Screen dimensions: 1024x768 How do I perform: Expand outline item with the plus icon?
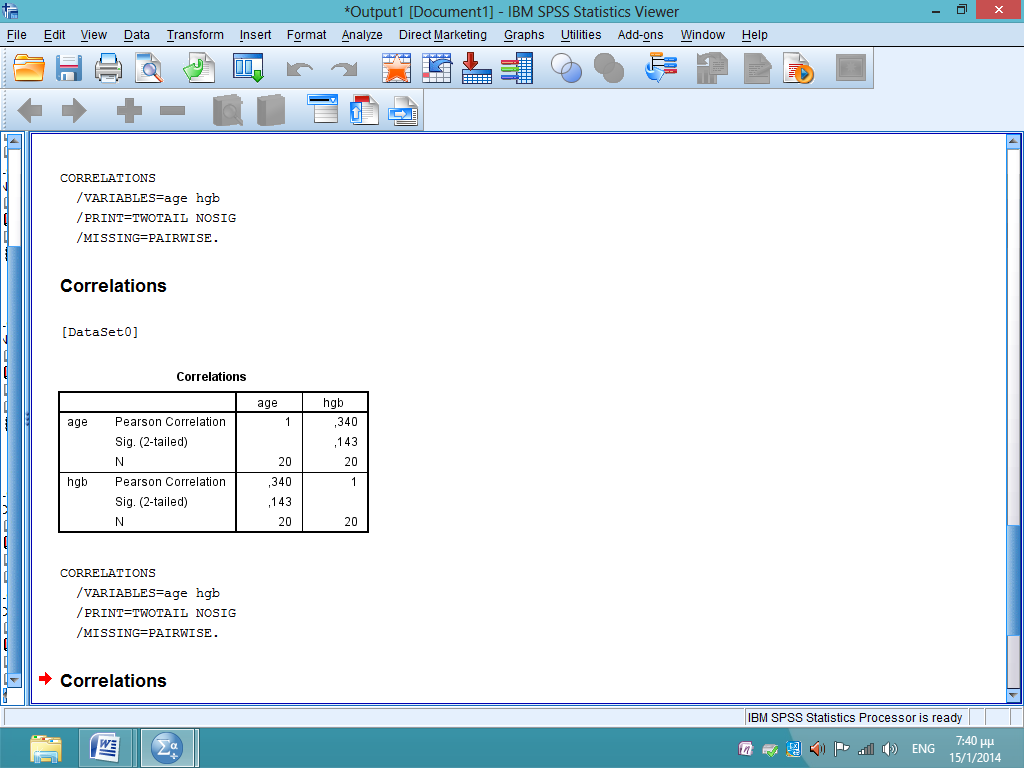(129, 110)
